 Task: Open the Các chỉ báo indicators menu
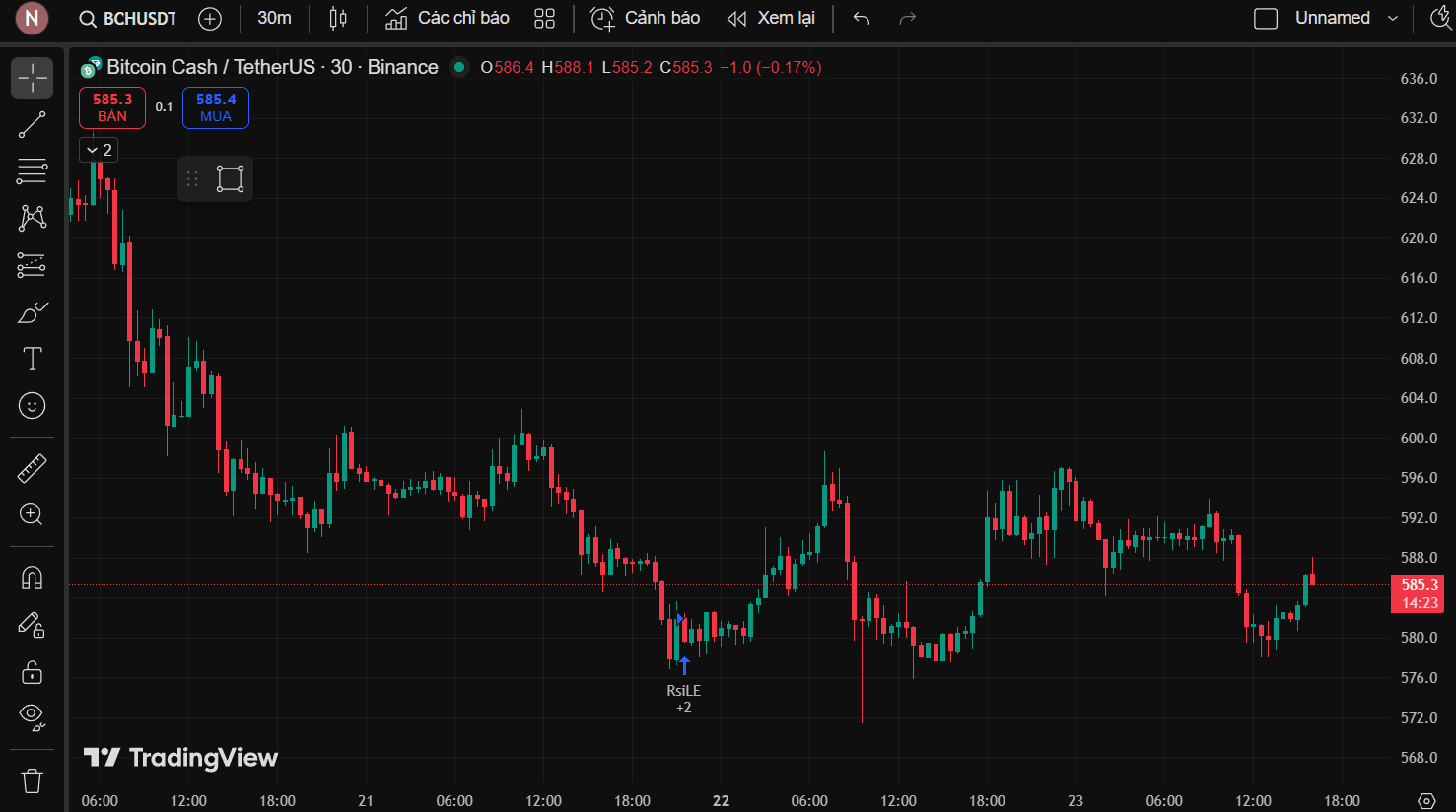(x=447, y=19)
